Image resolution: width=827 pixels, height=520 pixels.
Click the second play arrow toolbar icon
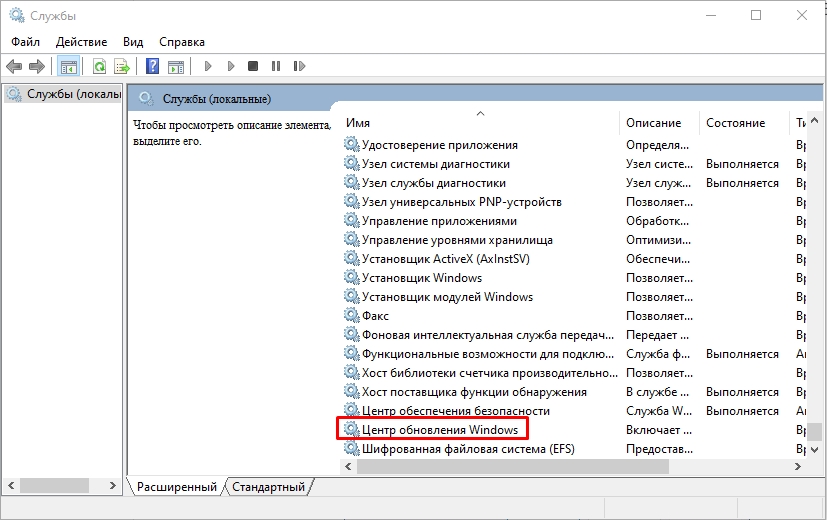pyautogui.click(x=230, y=66)
